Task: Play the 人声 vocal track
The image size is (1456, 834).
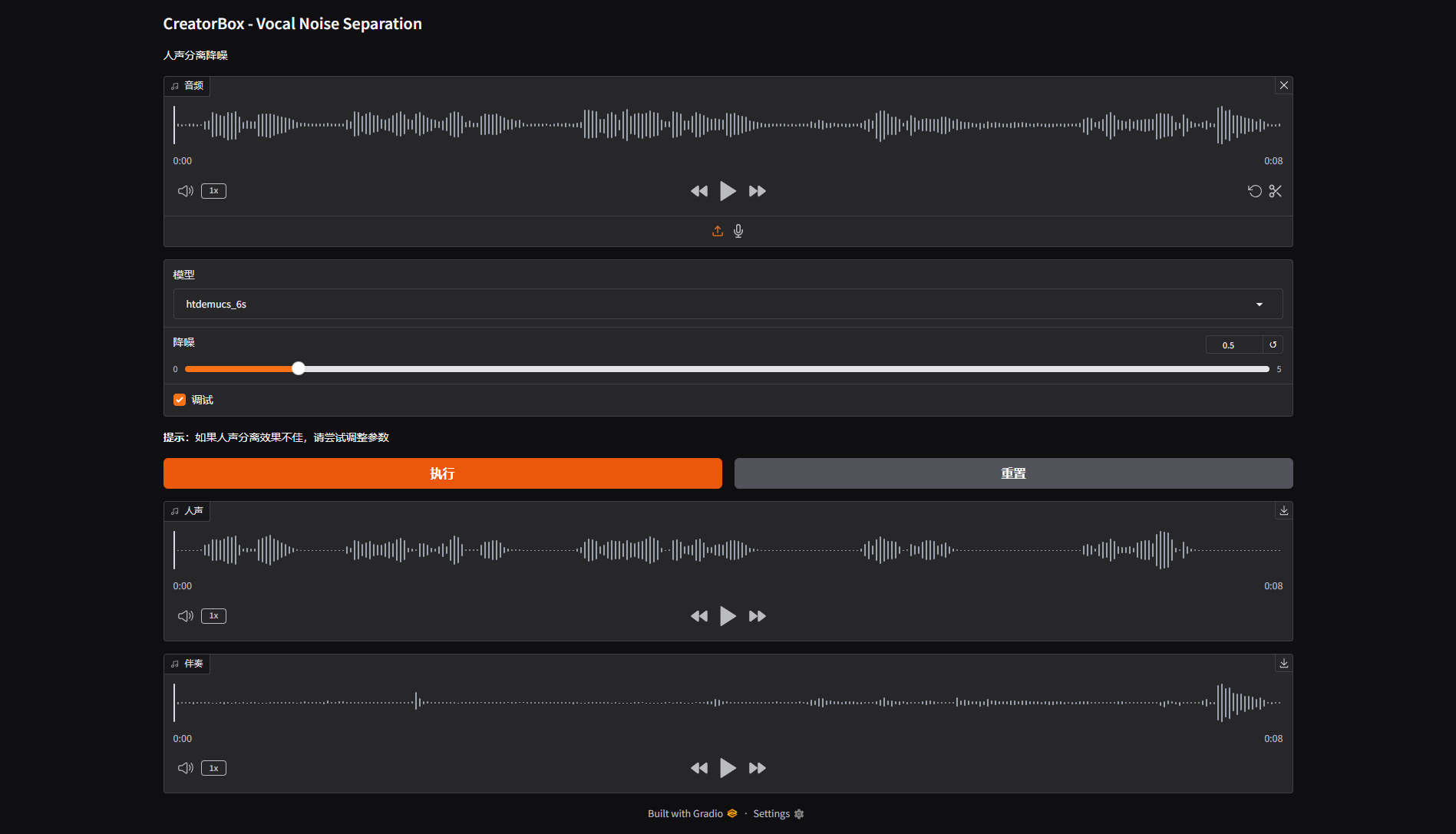Action: coord(728,616)
